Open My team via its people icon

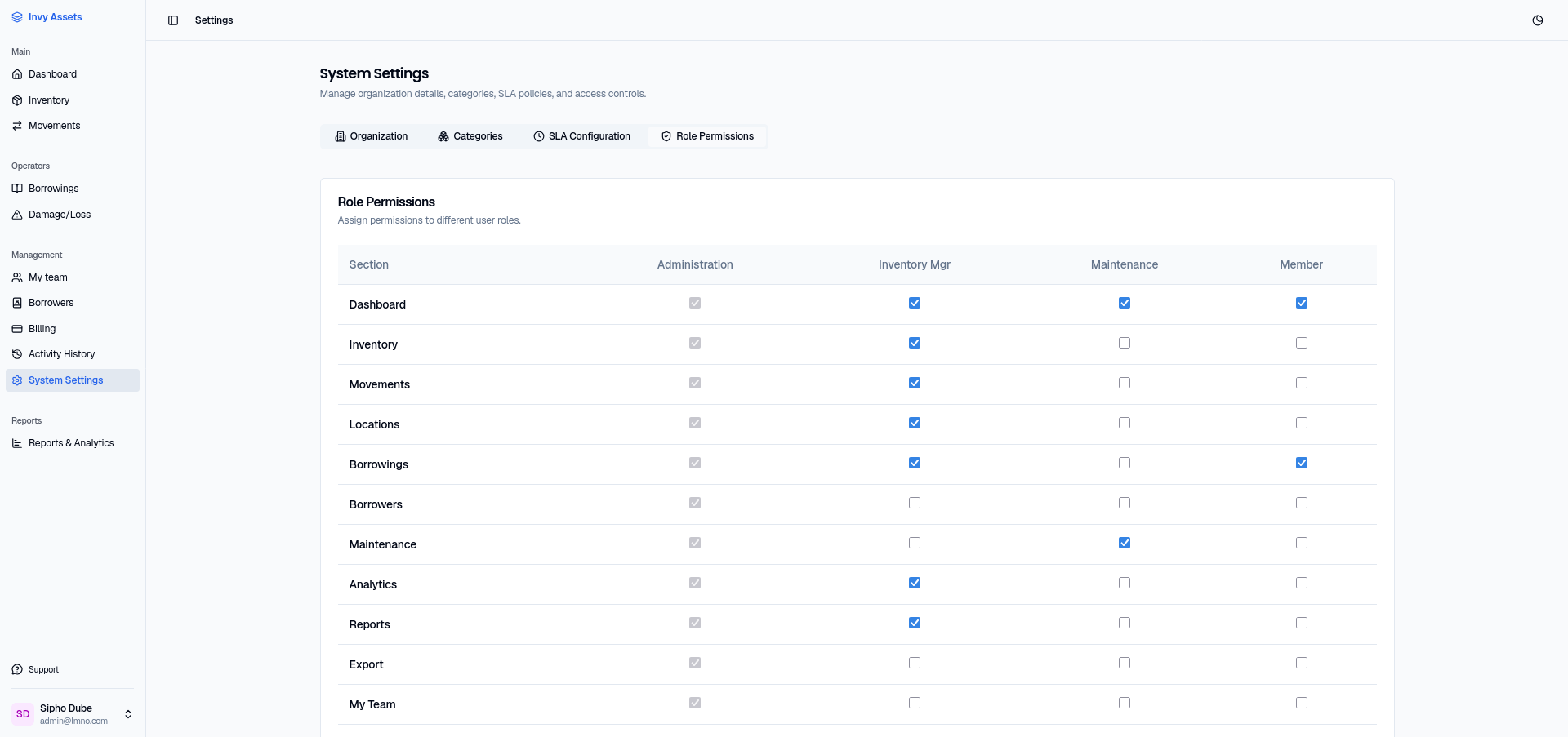coord(17,277)
